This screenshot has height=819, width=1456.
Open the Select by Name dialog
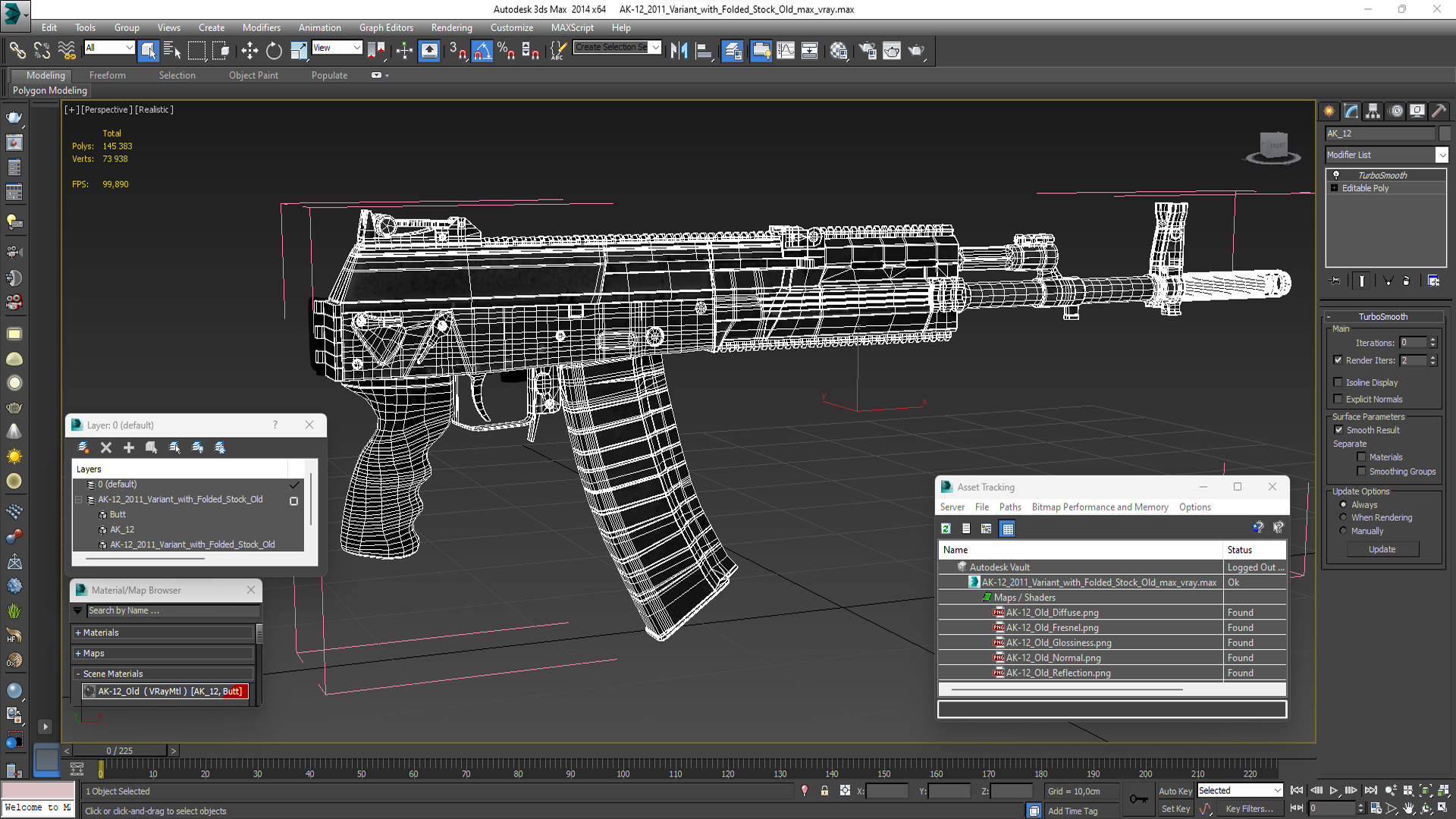pos(172,51)
